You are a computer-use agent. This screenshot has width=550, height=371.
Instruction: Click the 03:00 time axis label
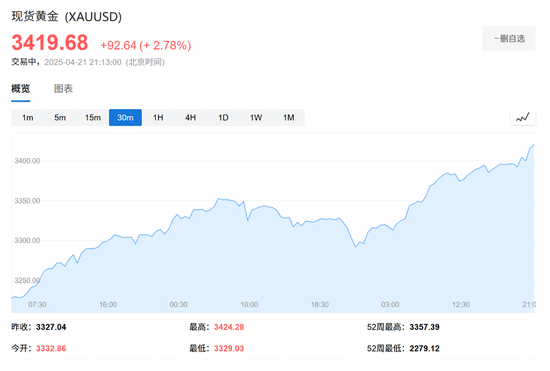click(x=390, y=305)
